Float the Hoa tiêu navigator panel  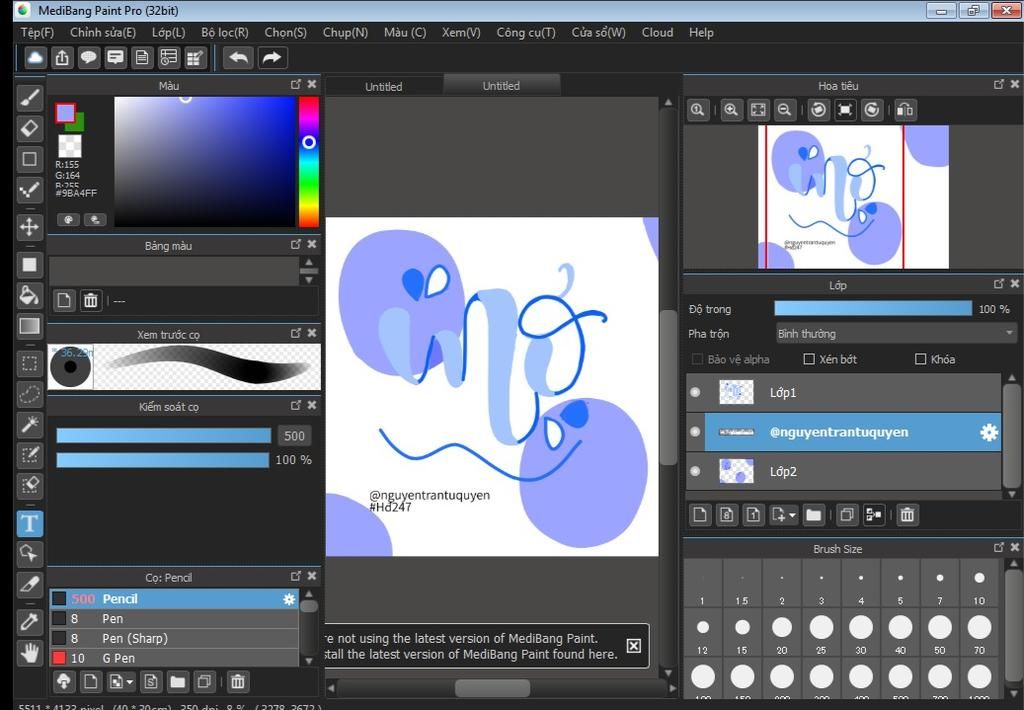999,84
